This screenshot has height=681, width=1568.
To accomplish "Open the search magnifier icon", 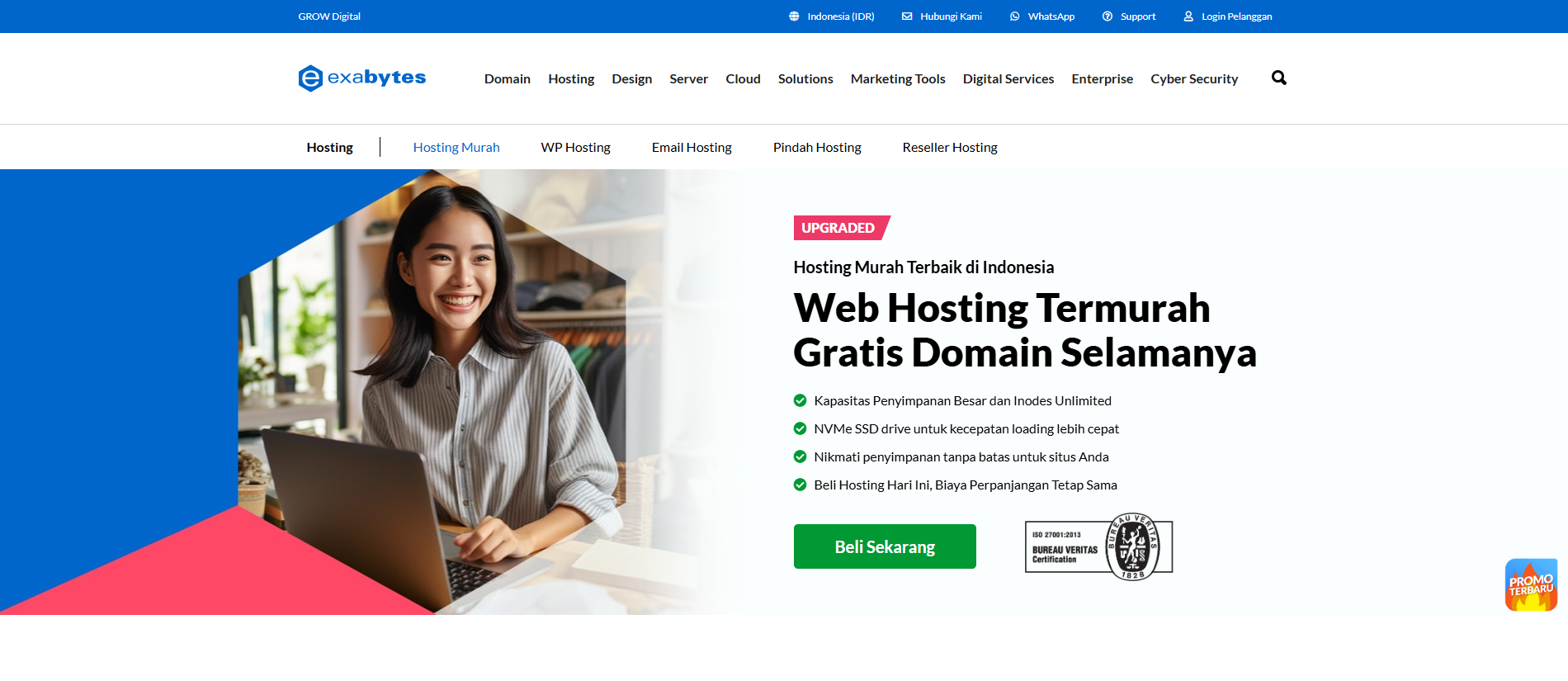I will 1279,78.
